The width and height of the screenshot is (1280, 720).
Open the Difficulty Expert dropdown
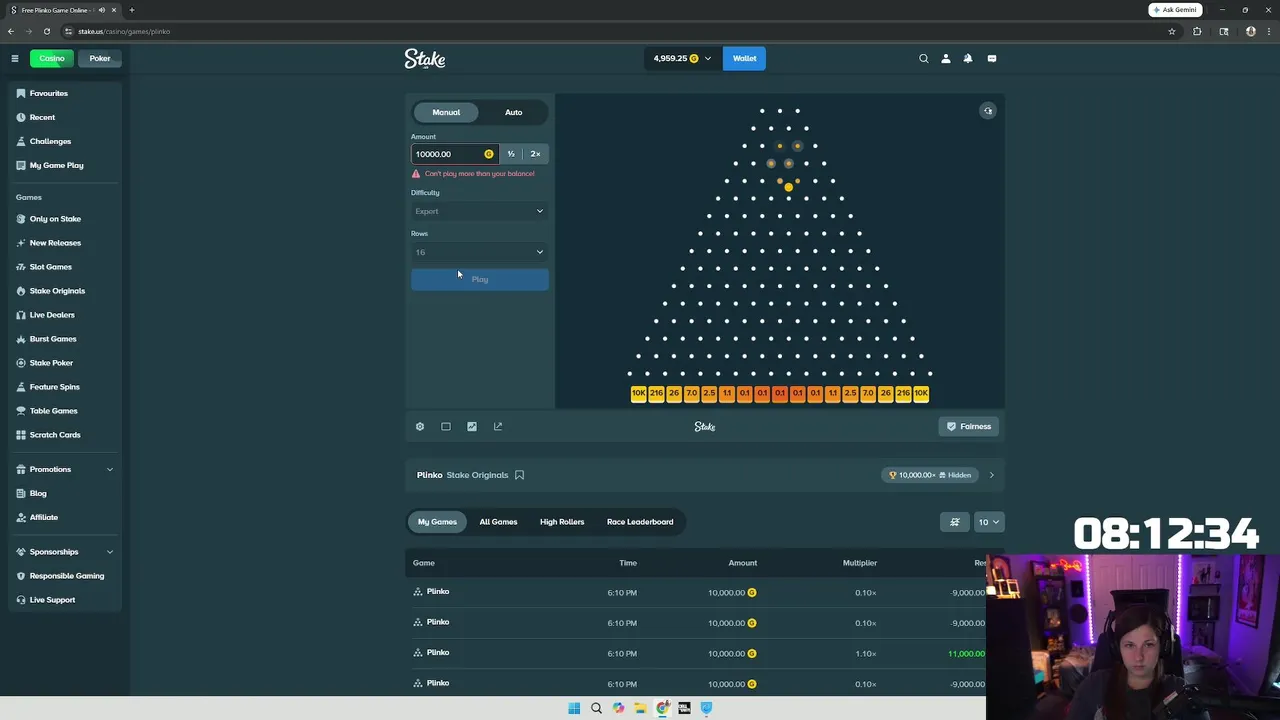pos(479,211)
